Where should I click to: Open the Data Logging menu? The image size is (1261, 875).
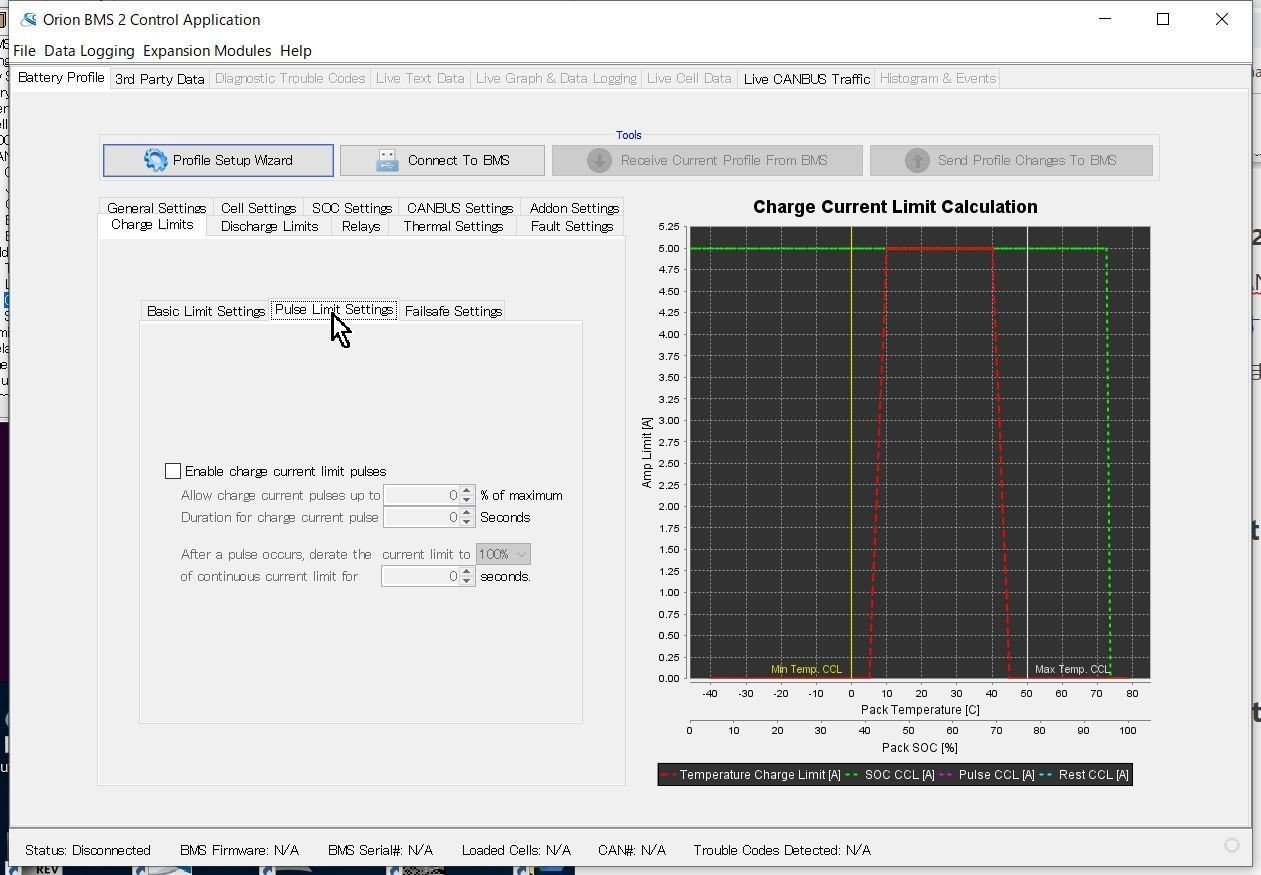point(89,50)
